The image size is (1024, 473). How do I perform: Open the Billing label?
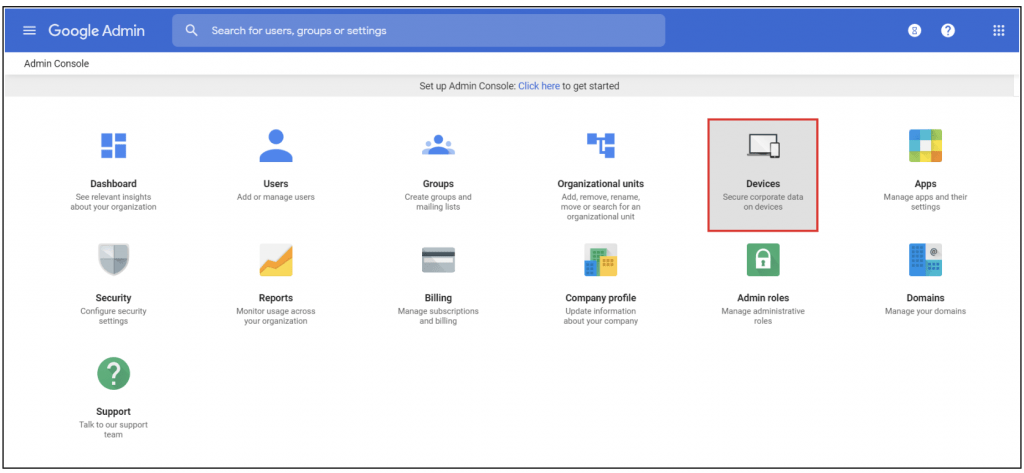pos(438,298)
